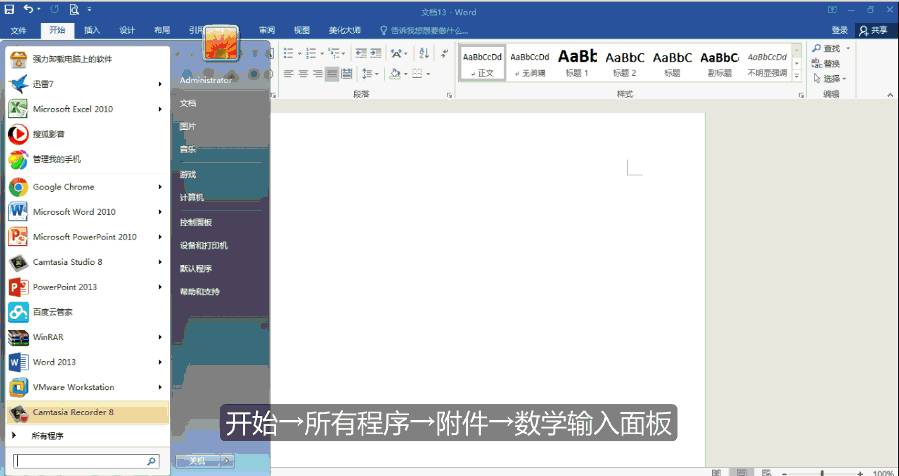Collapse the ribbon with the chevron
The width and height of the screenshot is (899, 476).
click(x=890, y=95)
